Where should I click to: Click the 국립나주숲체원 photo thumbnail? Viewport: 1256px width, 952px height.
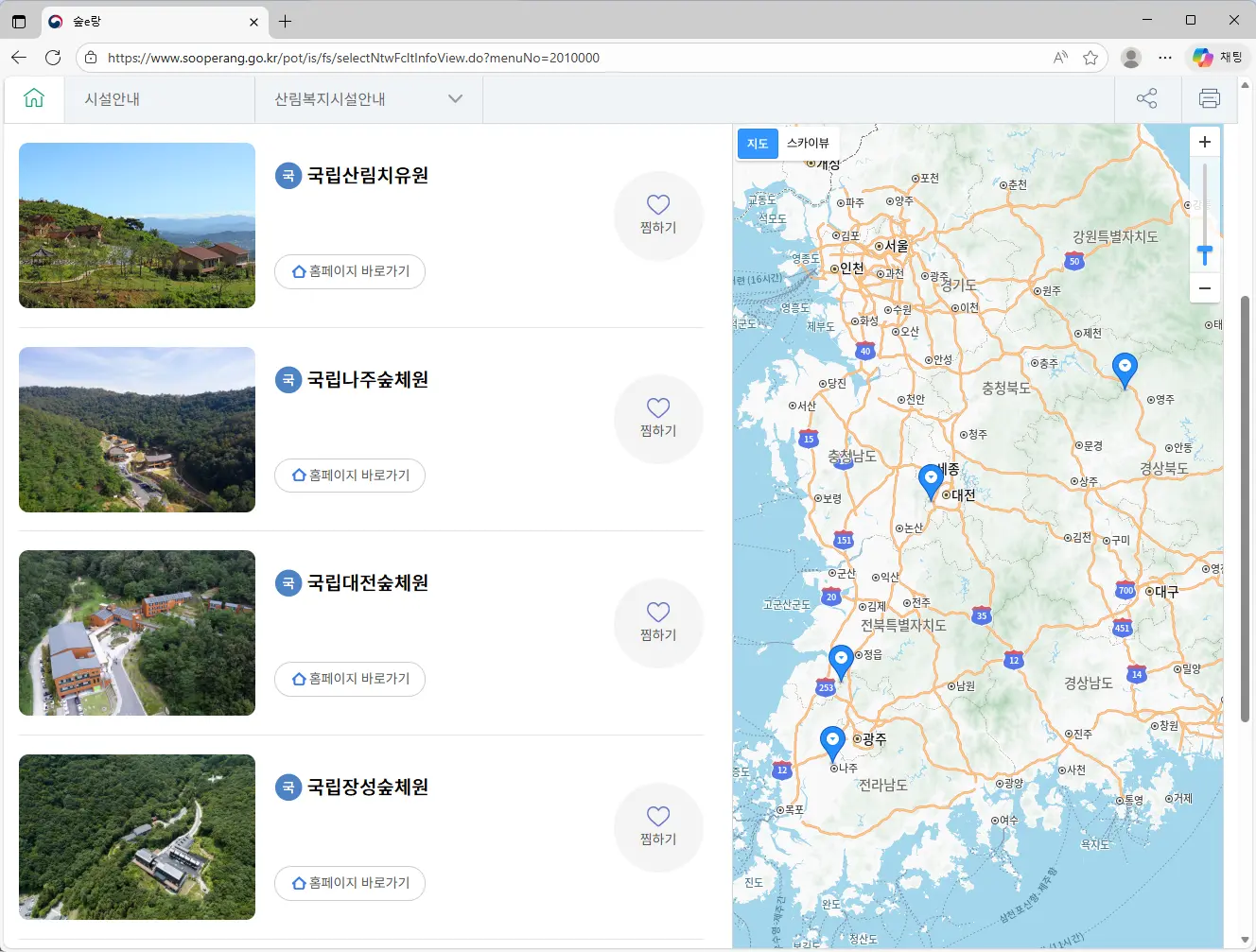tap(136, 430)
